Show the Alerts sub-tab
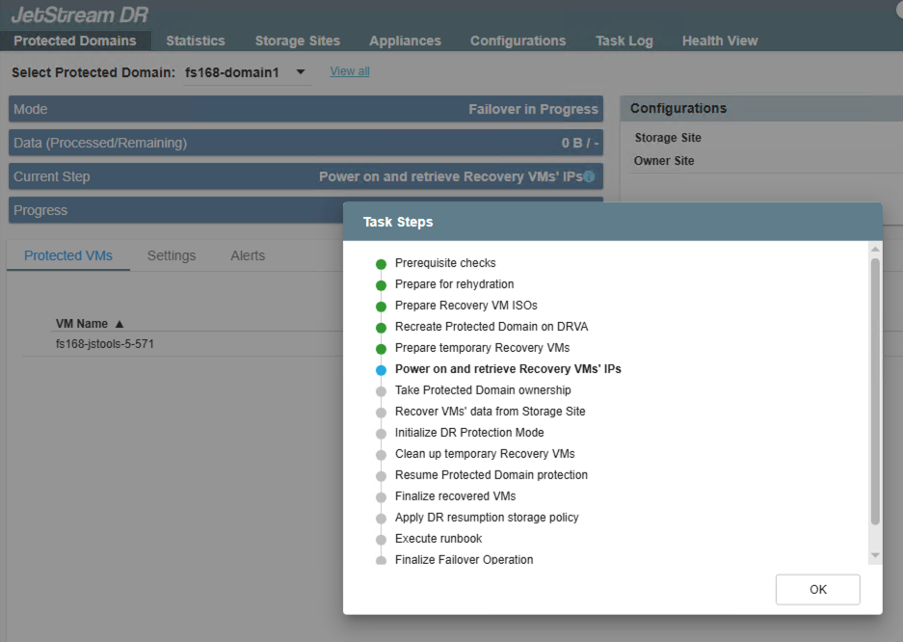Screen dimensions: 904x642 tap(247, 256)
